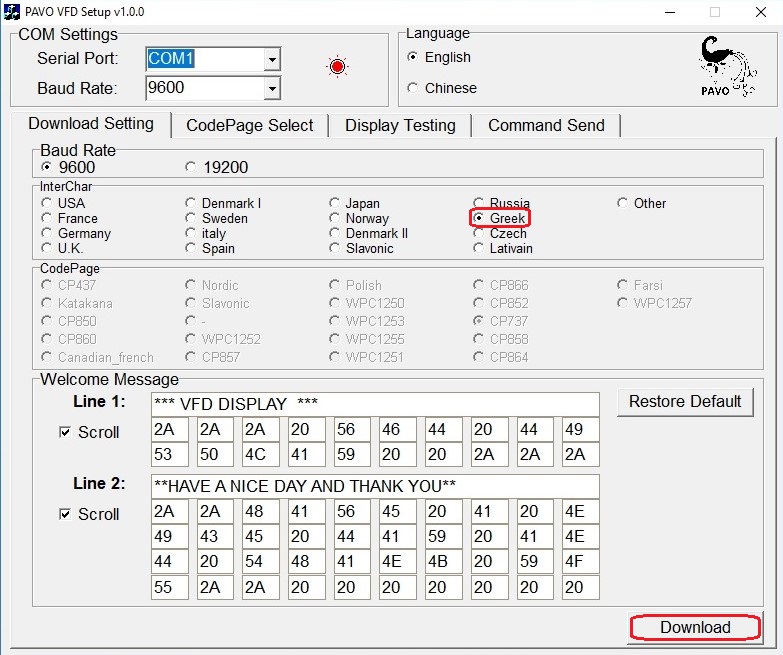Screen dimensions: 783x655
Task: Click Line 2 hex cell 55
Action: point(170,587)
